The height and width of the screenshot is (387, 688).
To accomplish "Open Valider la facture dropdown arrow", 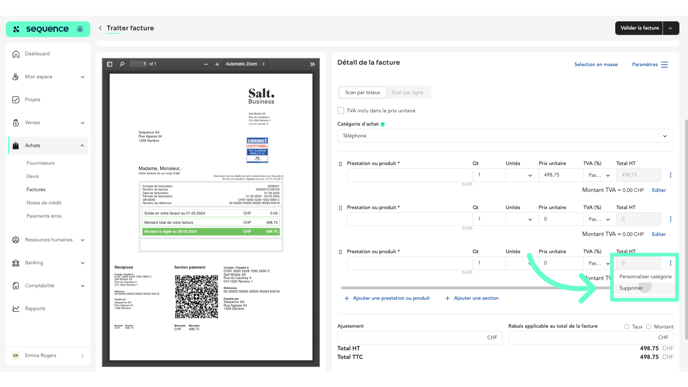I will coord(670,28).
